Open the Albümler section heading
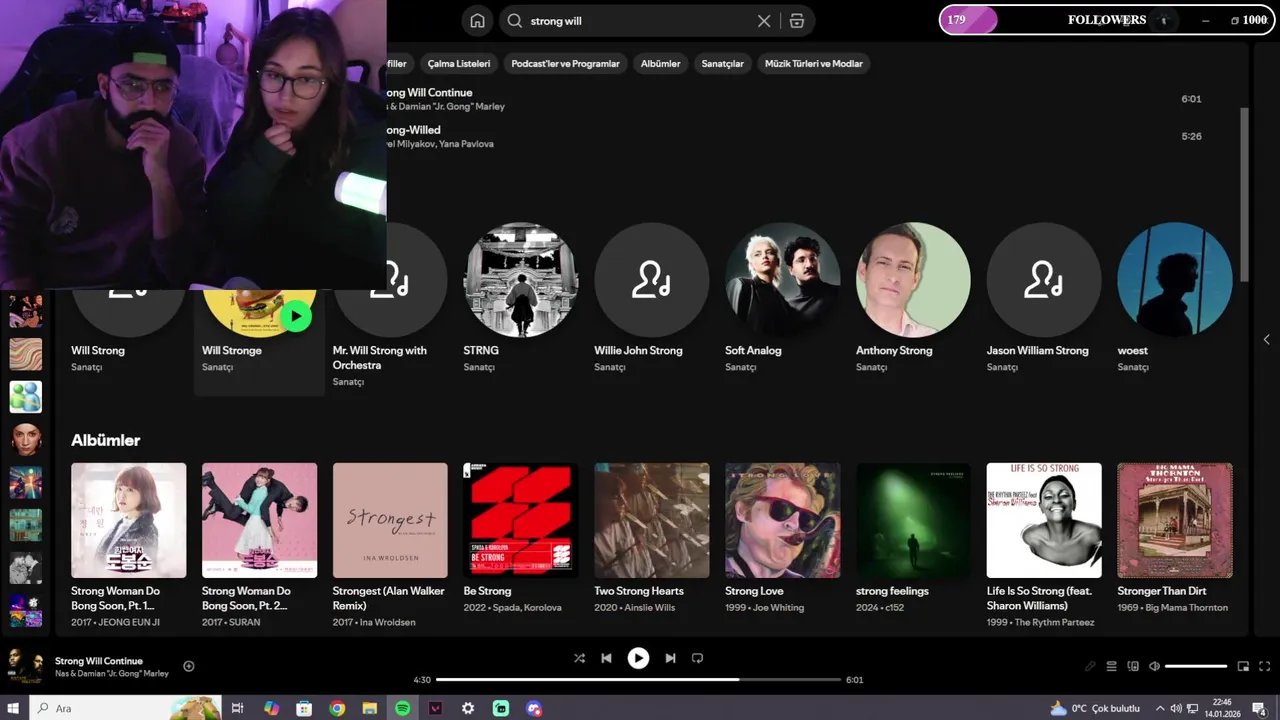Screen dimensions: 1280x720 [105, 440]
